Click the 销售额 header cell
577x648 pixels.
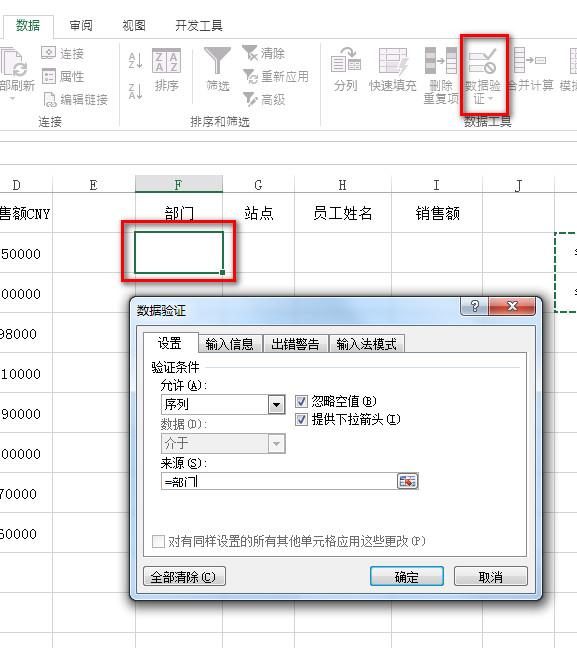pyautogui.click(x=437, y=213)
